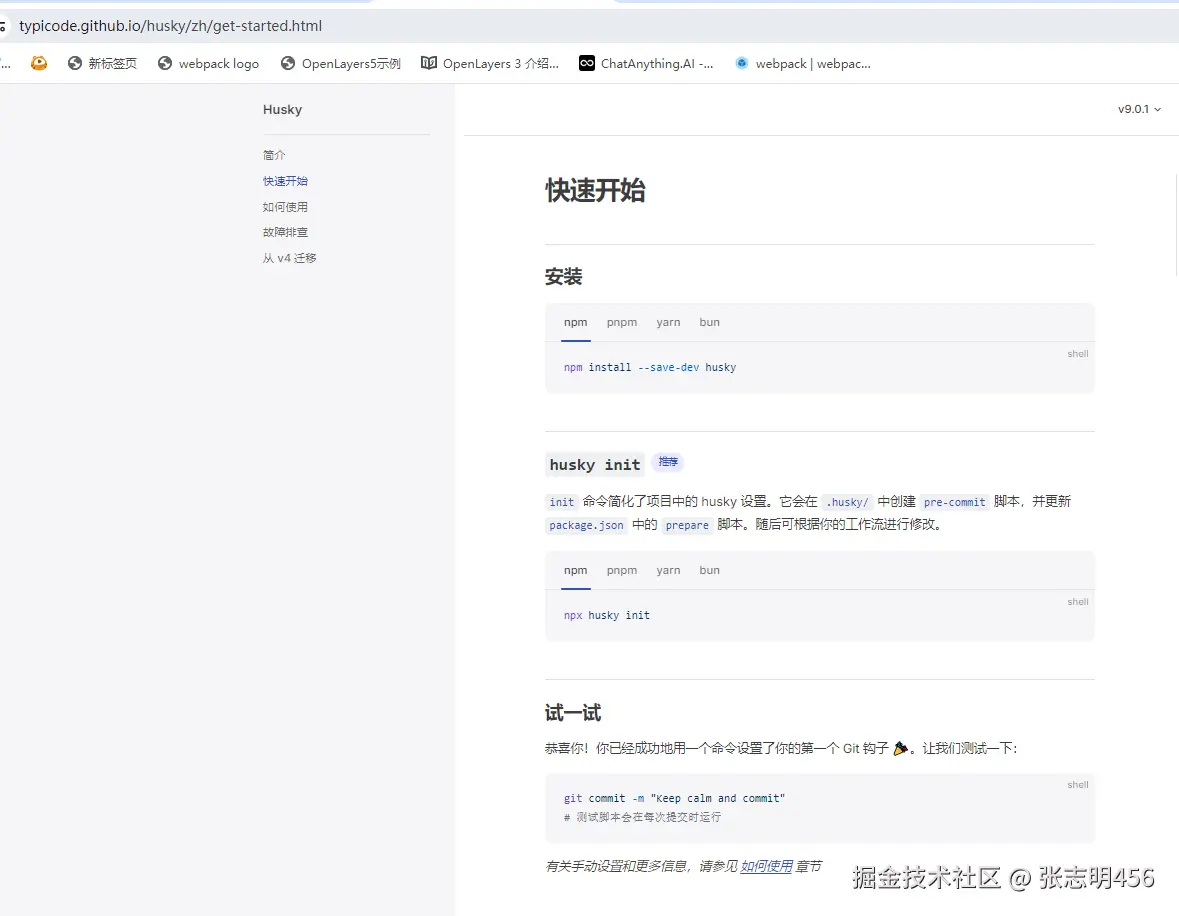This screenshot has width=1179, height=916.
Task: Select pnpm tab in the 安装 section
Action: click(x=622, y=322)
